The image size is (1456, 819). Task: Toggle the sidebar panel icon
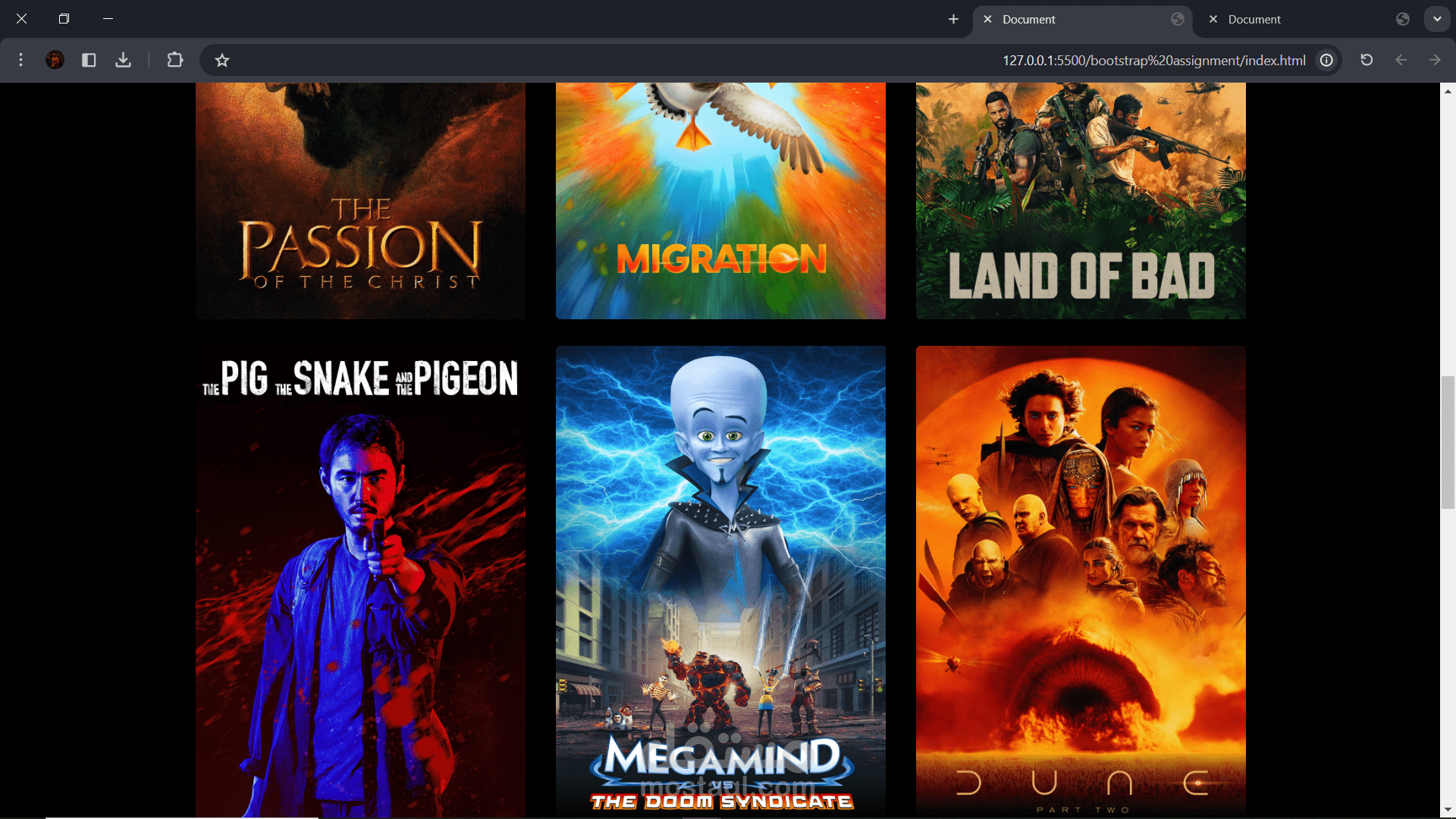tap(89, 60)
